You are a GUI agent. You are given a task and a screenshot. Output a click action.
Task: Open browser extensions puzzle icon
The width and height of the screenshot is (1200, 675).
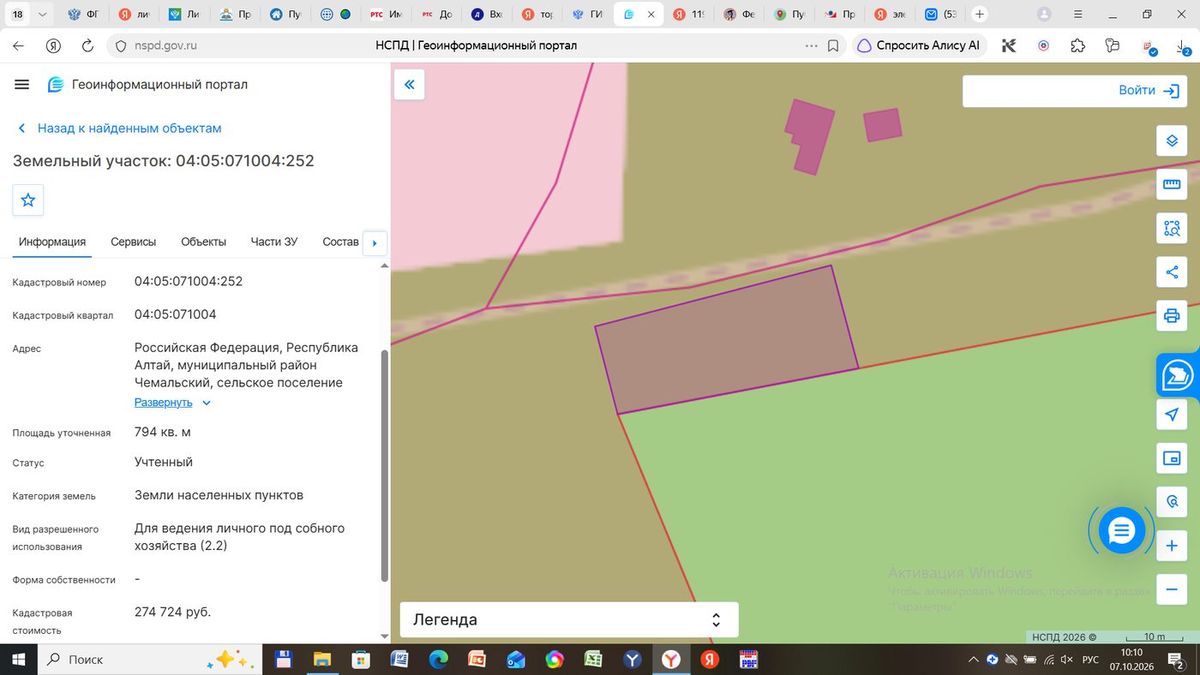[1077, 45]
